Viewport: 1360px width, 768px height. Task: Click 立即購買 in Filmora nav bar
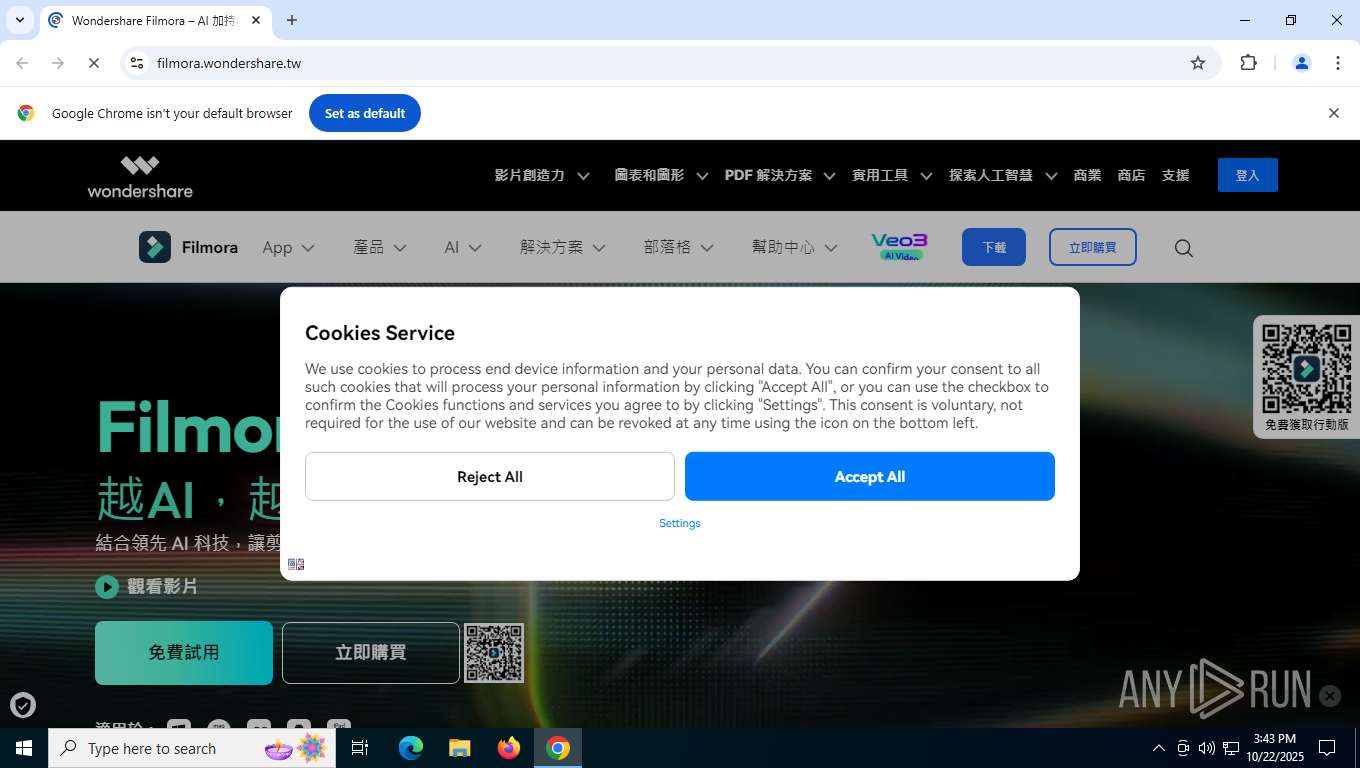[1092, 247]
